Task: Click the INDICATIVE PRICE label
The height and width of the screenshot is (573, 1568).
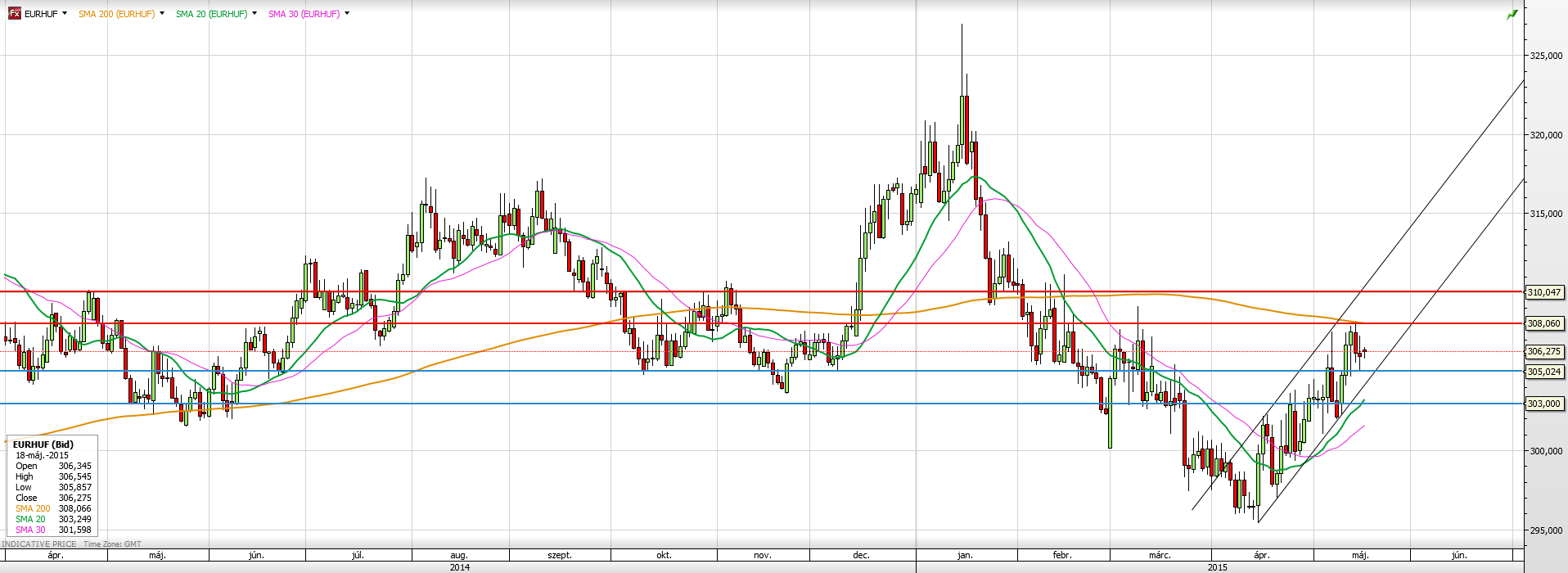Action: 38,544
